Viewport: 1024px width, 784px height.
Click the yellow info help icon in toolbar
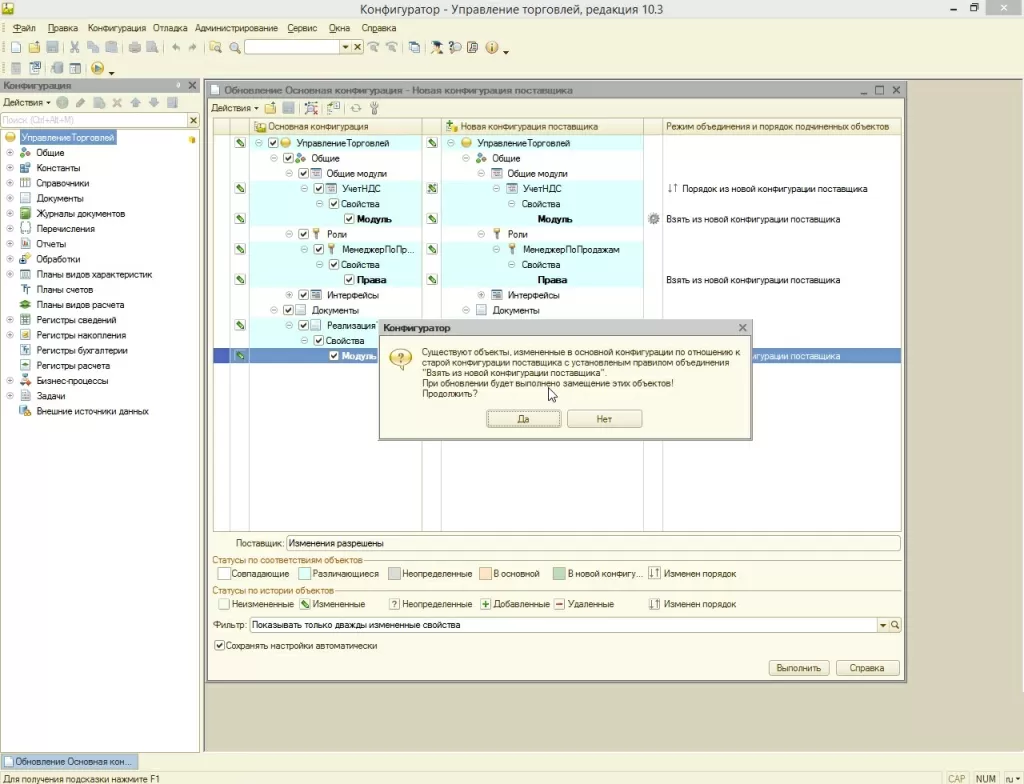point(492,47)
